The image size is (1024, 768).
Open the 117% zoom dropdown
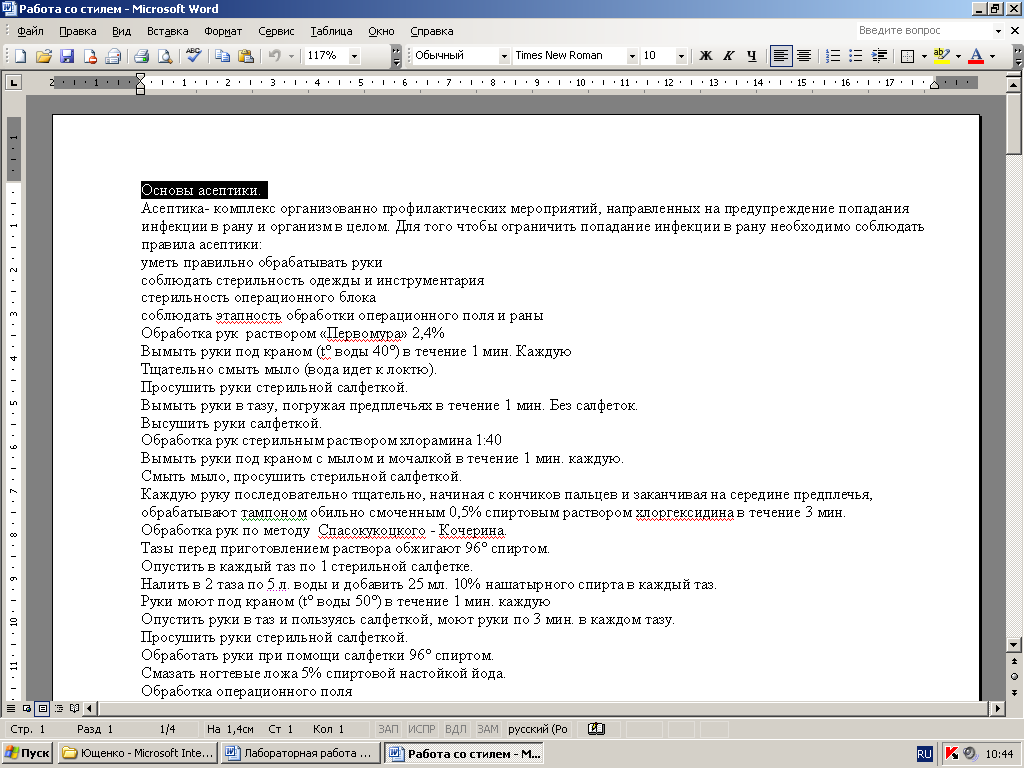point(355,56)
